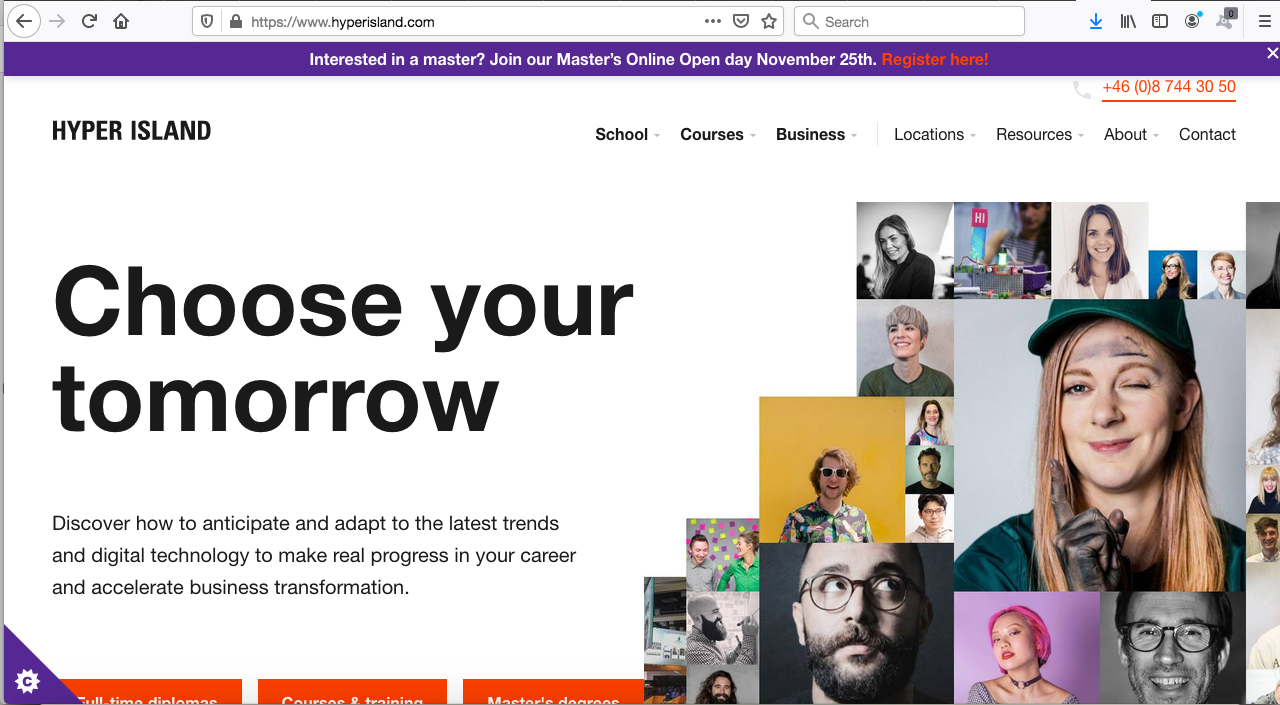
Task: Open the Contact menu item
Action: tap(1207, 135)
